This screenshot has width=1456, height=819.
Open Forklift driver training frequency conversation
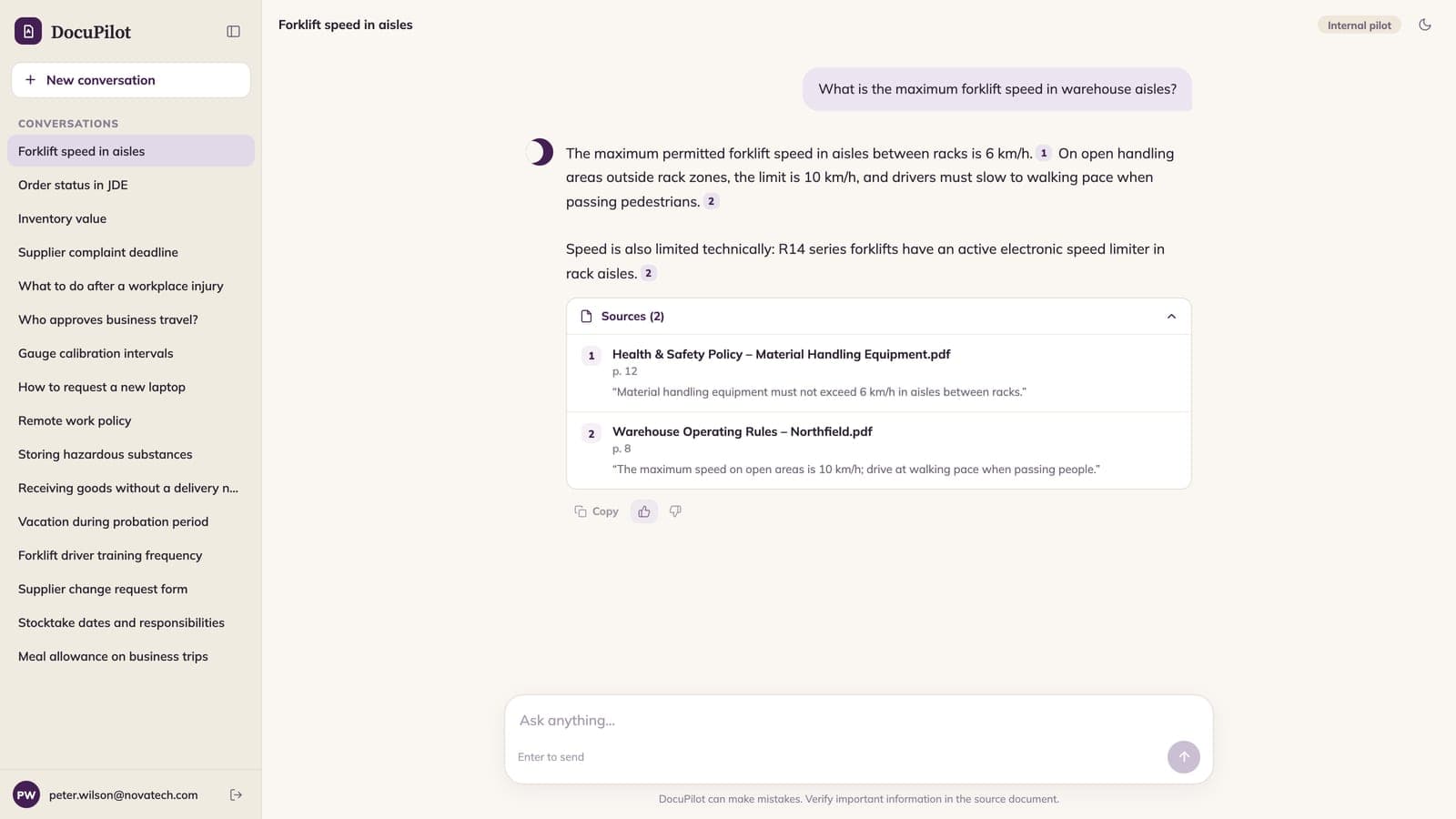click(131, 555)
